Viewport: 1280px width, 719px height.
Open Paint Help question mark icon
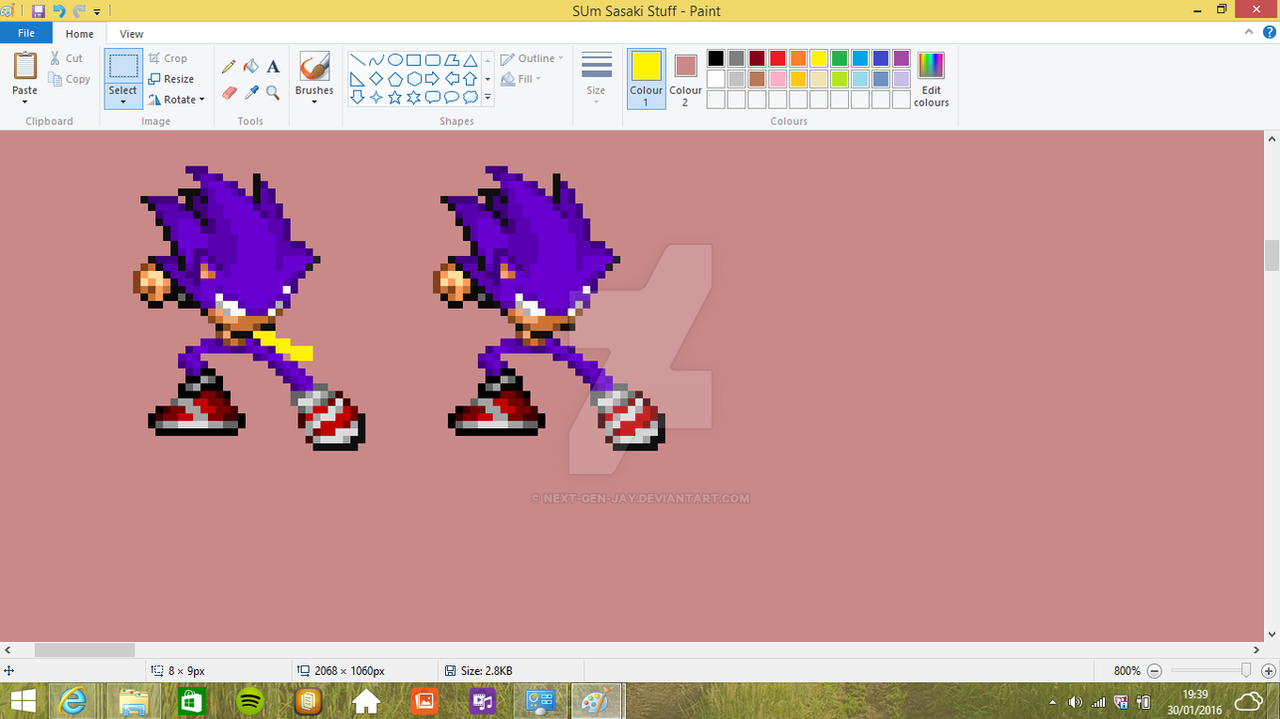click(x=1268, y=33)
